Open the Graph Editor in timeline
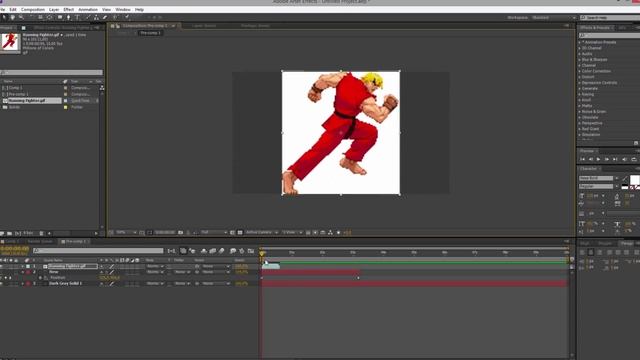Image resolution: width=640 pixels, height=360 pixels. (251, 251)
